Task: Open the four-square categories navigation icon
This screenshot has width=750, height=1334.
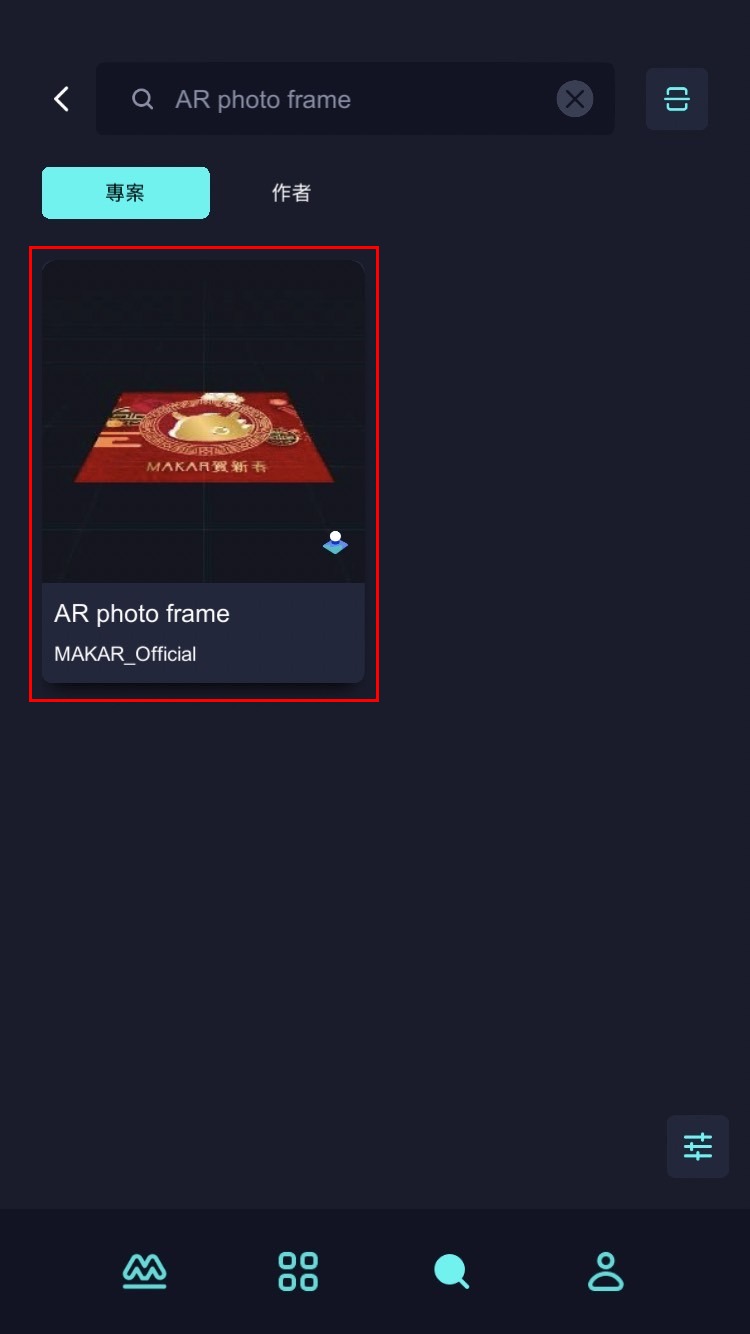Action: click(x=298, y=1272)
